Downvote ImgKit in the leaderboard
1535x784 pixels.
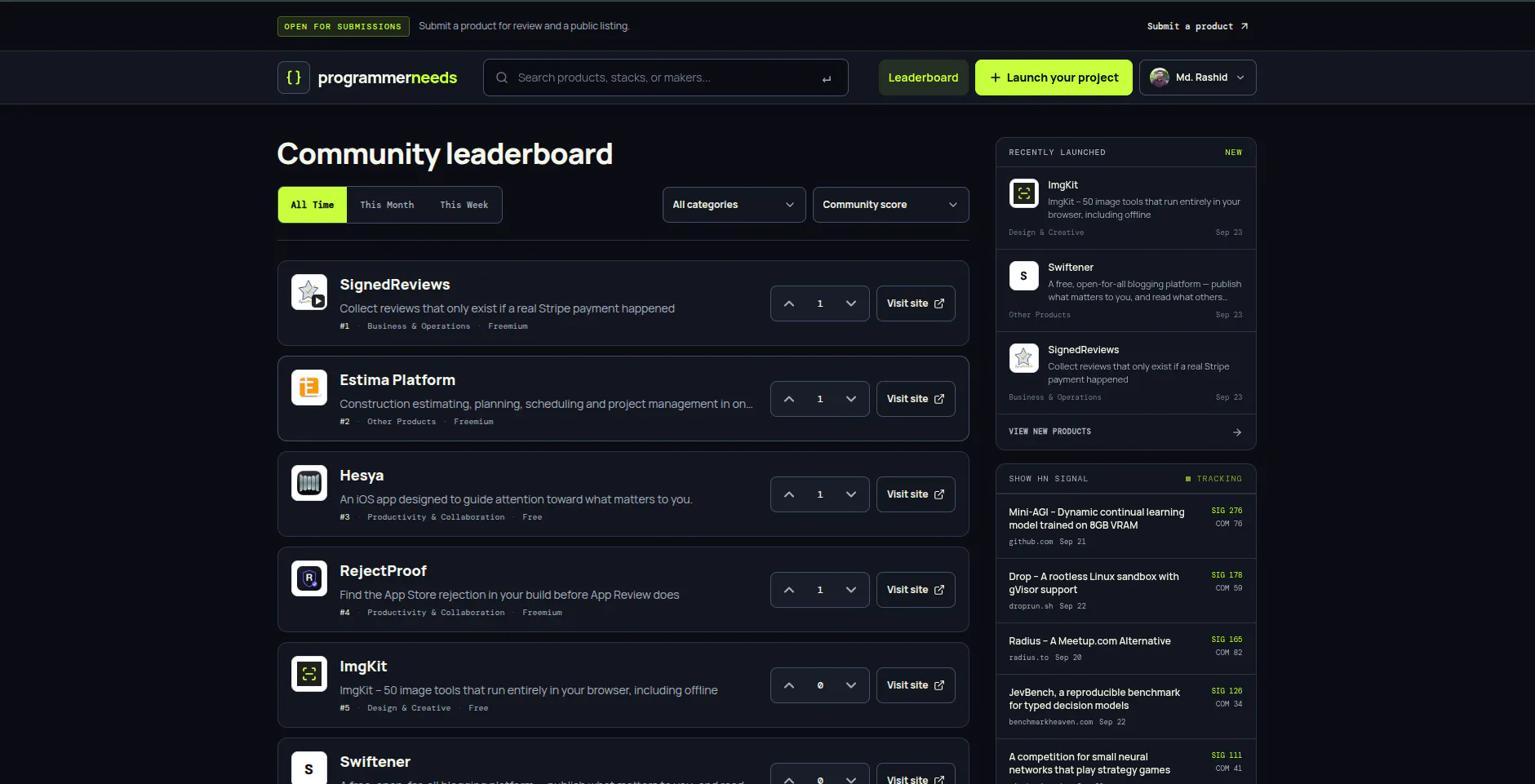click(851, 685)
